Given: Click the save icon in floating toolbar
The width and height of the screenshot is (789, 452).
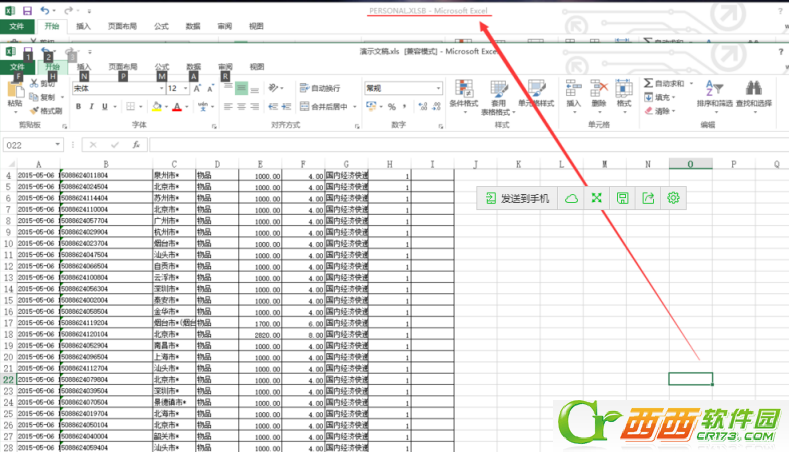Looking at the screenshot, I should point(622,198).
